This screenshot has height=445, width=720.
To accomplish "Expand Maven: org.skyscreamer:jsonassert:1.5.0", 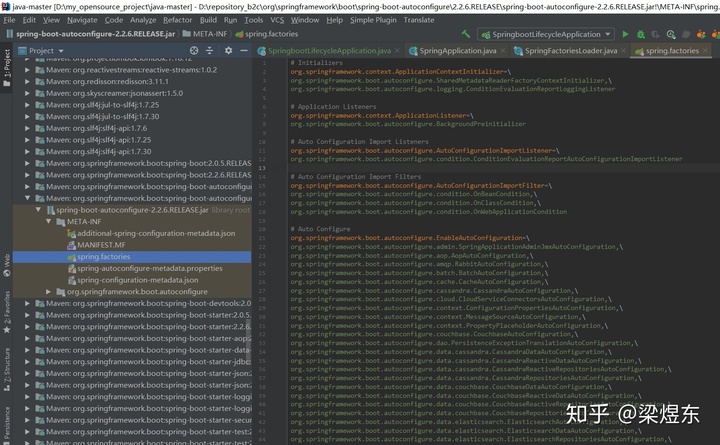I will pyautogui.click(x=27, y=93).
